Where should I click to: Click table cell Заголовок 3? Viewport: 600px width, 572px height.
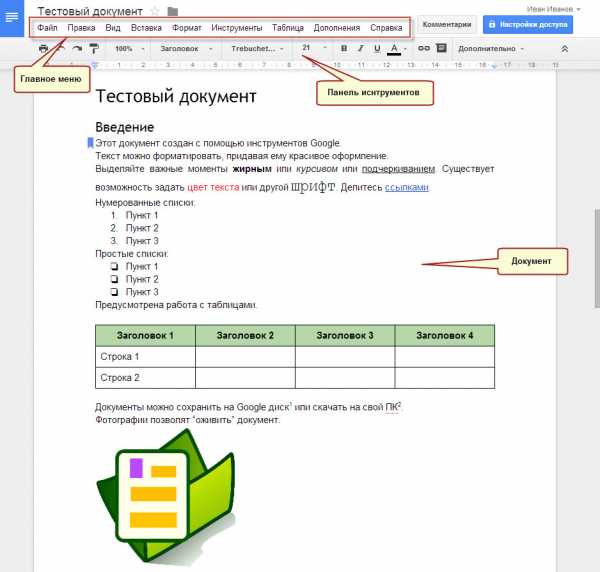click(345, 336)
